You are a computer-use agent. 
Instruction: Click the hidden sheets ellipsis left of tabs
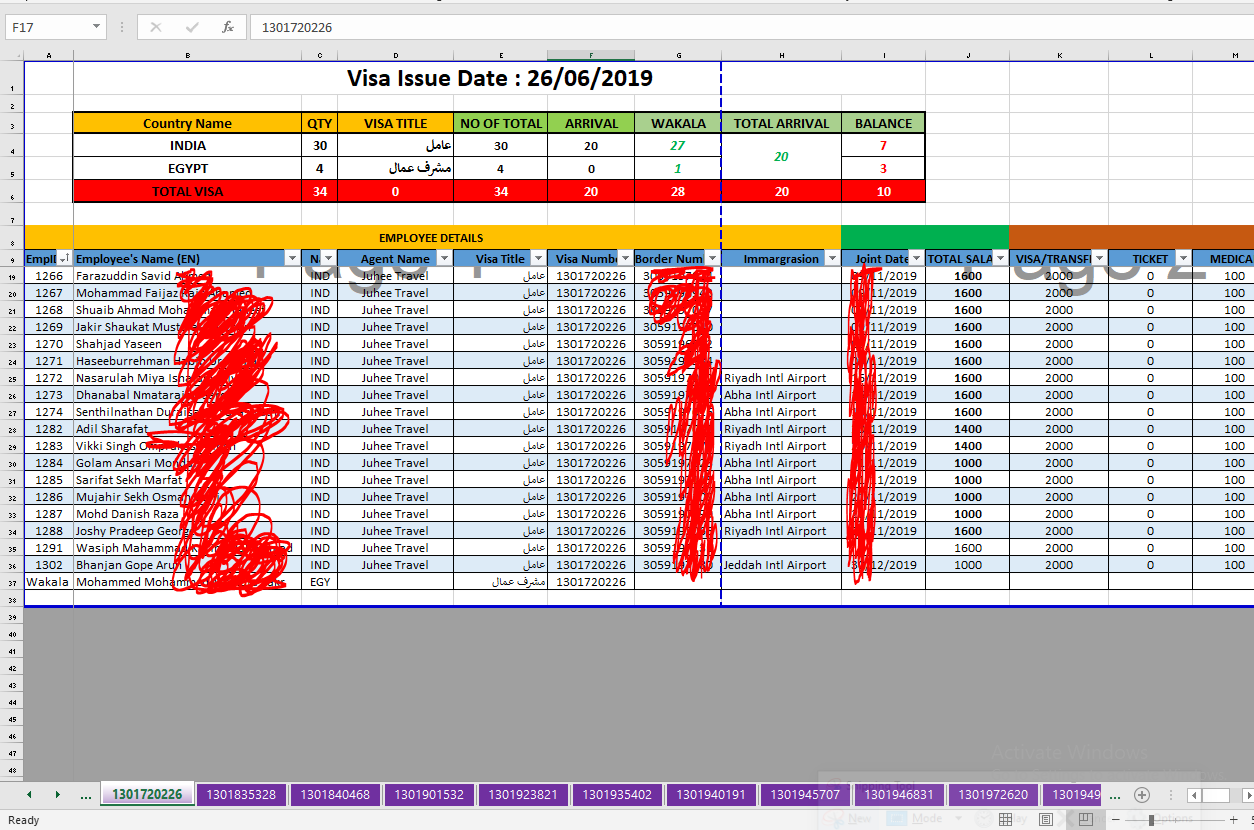(86, 796)
